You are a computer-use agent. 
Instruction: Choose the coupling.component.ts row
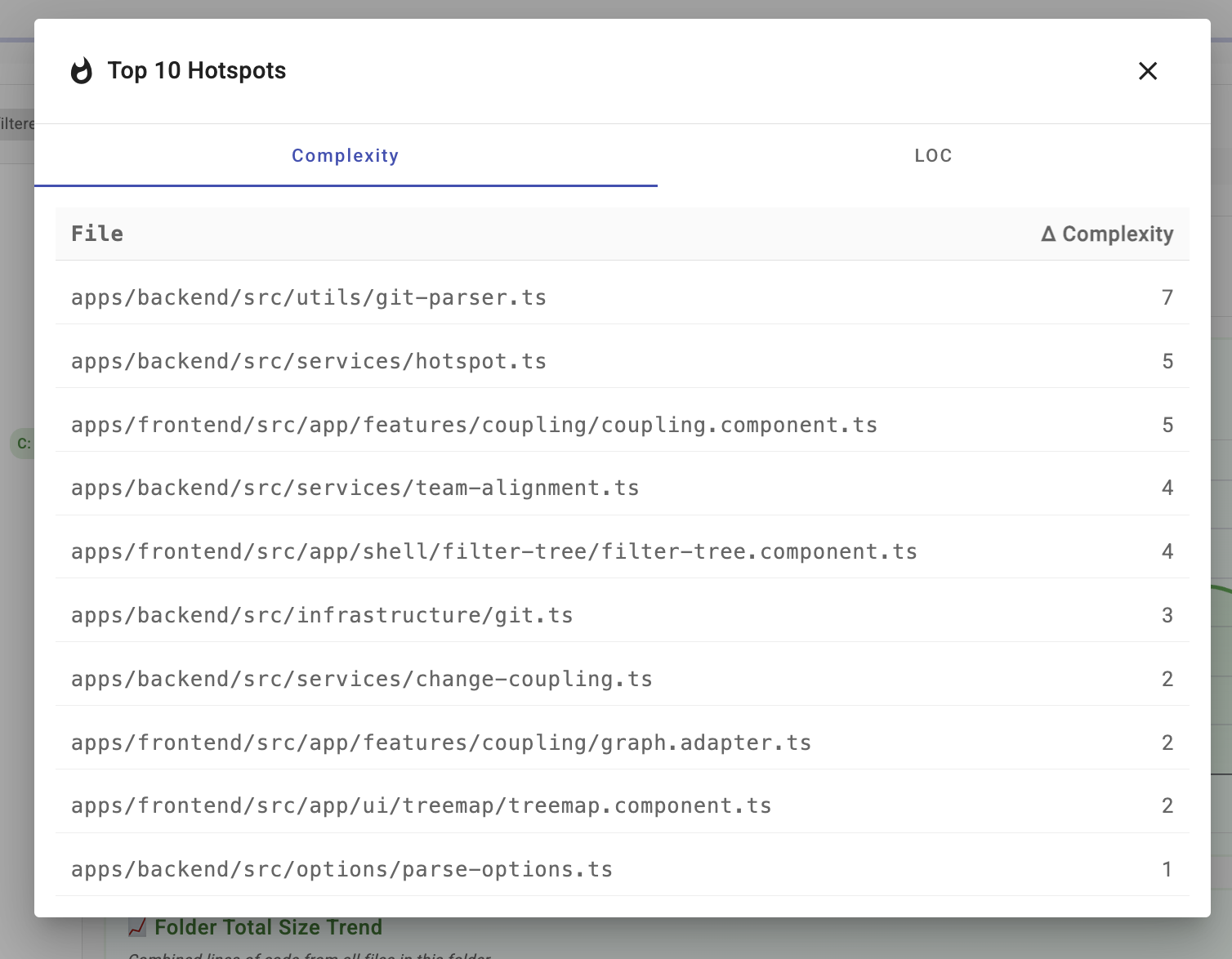click(x=474, y=425)
